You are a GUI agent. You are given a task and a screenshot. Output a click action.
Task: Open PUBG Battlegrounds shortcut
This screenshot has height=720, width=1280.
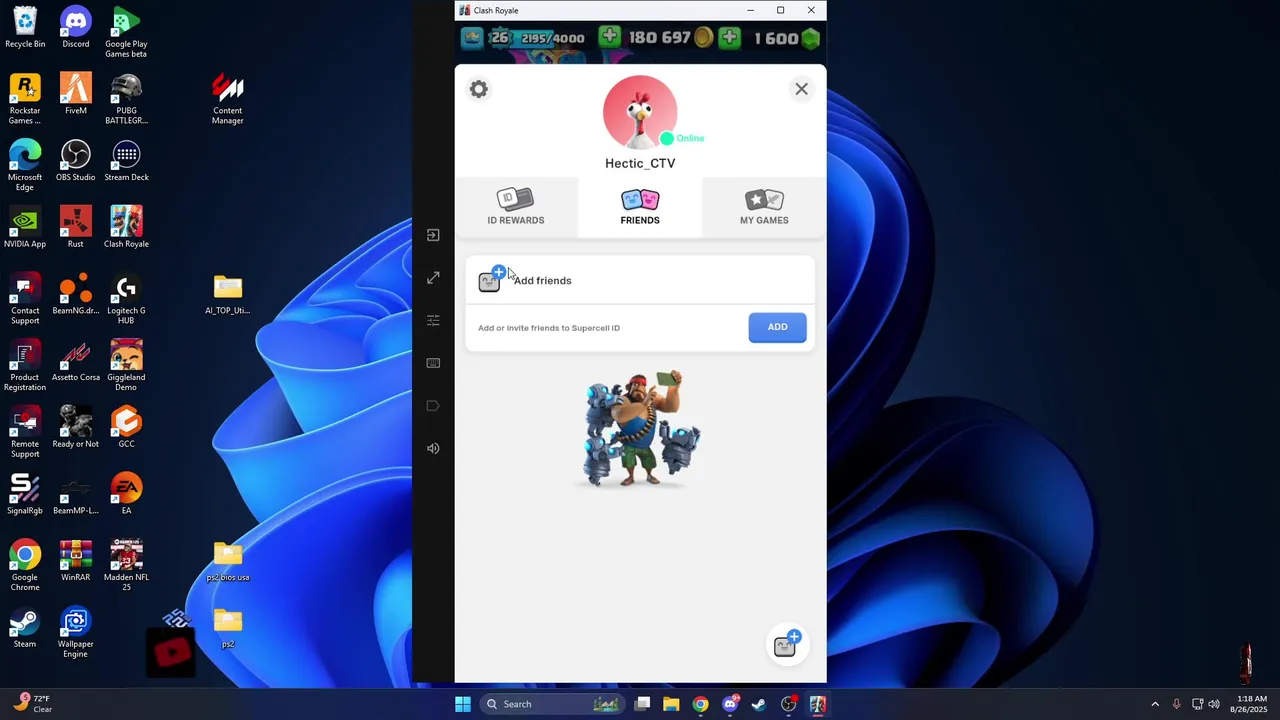click(126, 99)
